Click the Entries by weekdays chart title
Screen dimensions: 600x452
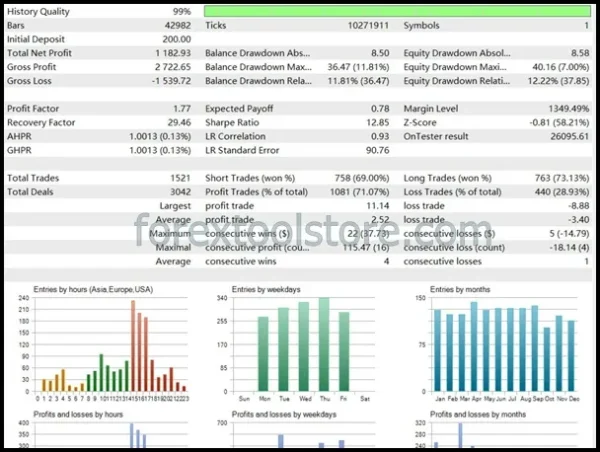[x=266, y=289]
